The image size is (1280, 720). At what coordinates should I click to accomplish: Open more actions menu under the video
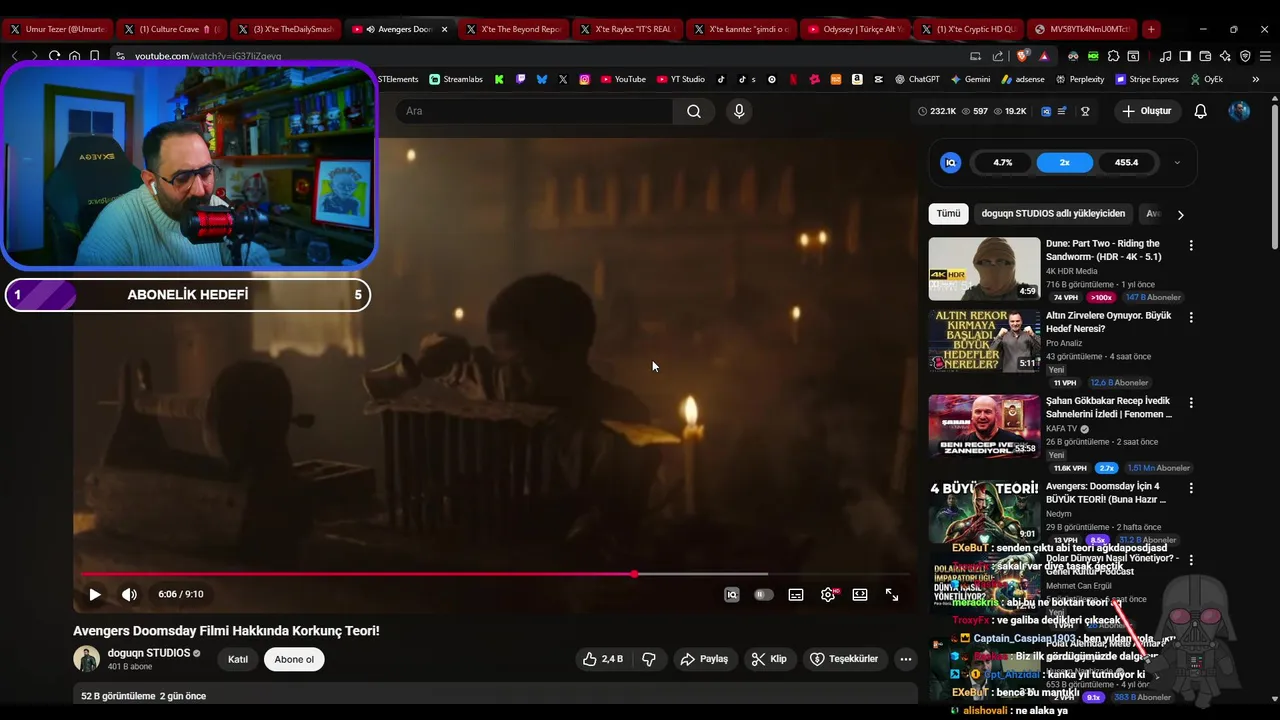point(906,659)
